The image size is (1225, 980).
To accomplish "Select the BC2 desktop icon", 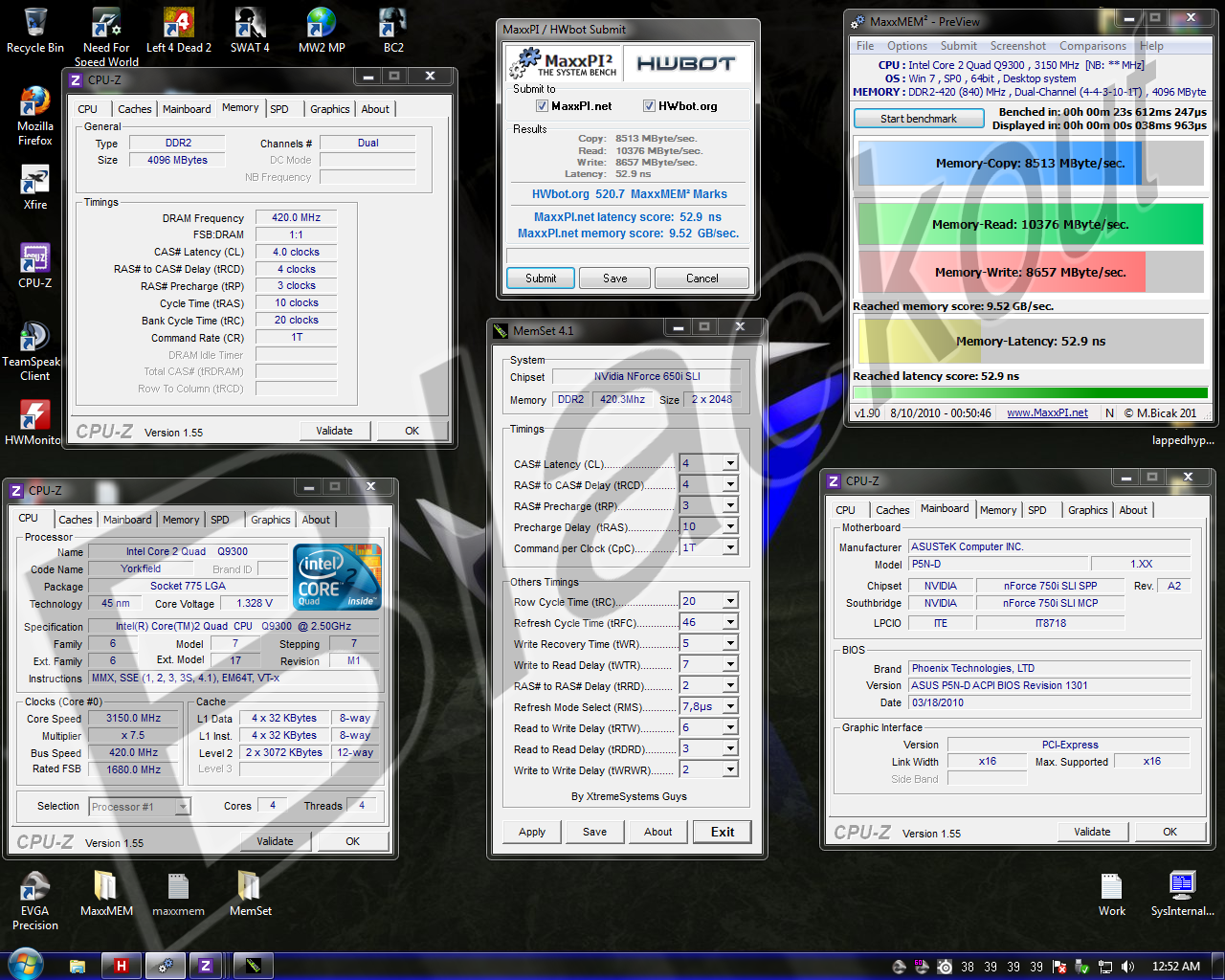I will (x=393, y=31).
